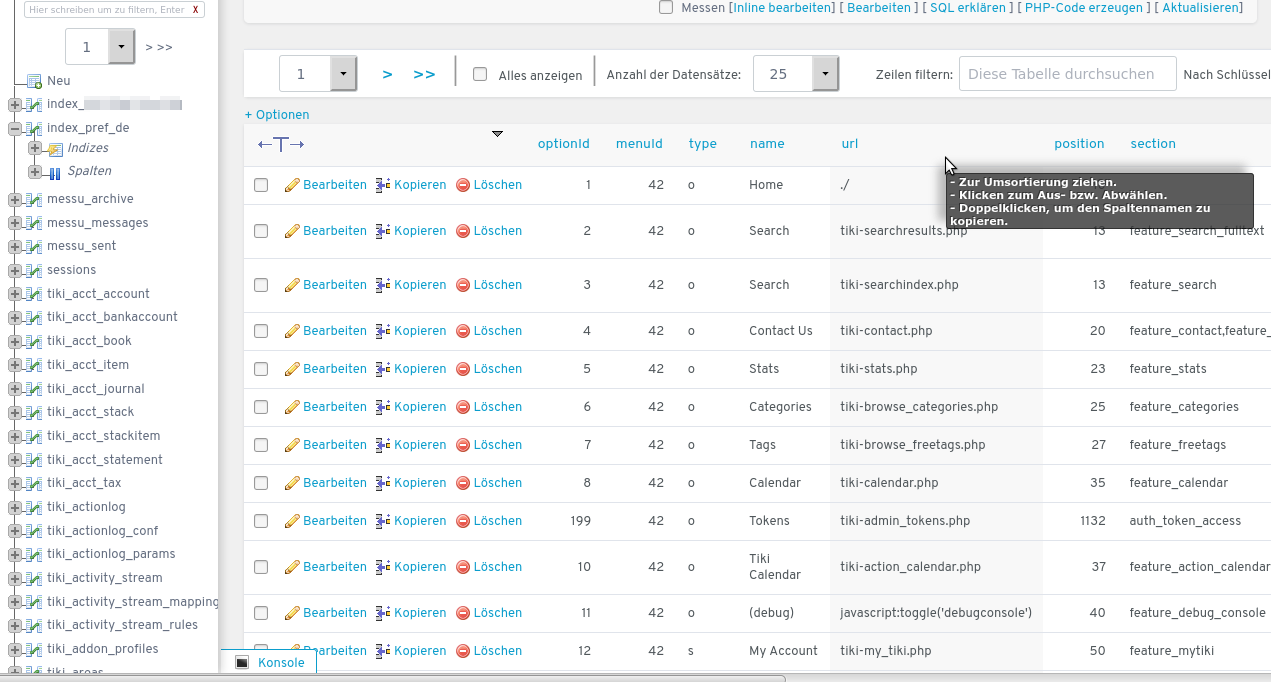
Task: Click the copy icon in (debug) row
Action: click(x=383, y=613)
